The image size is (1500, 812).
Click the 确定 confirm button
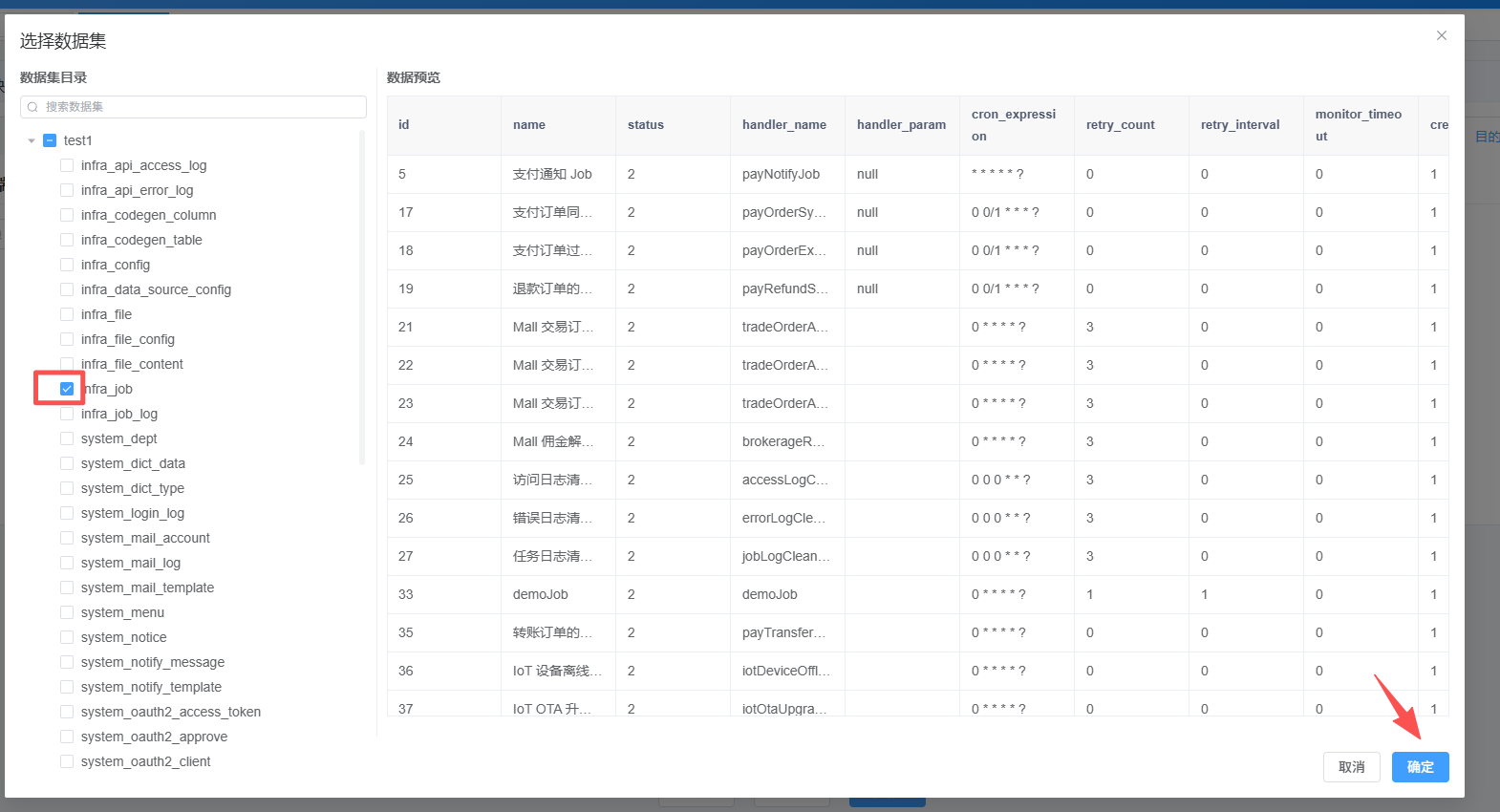(x=1420, y=767)
